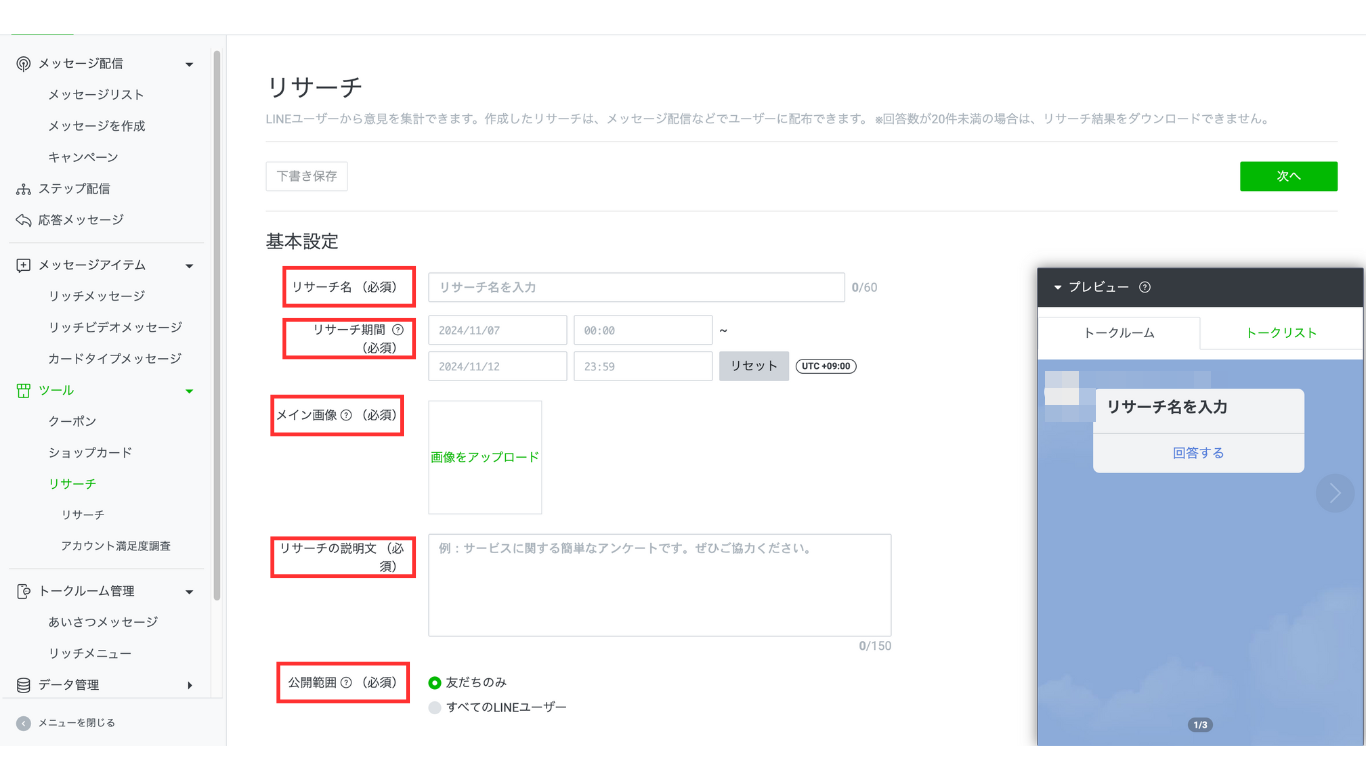Collapse the green ツール menu section
1366x768 pixels.
click(190, 391)
